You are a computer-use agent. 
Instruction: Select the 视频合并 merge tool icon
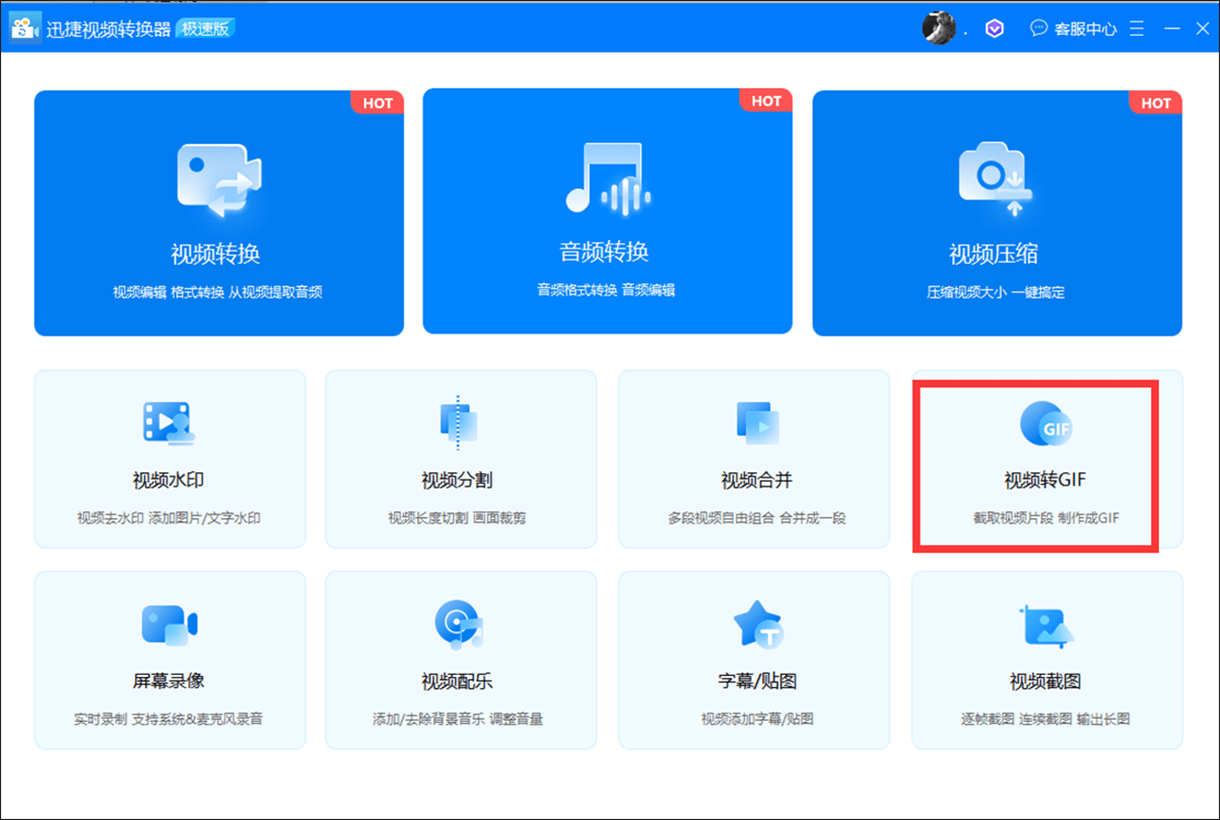757,423
